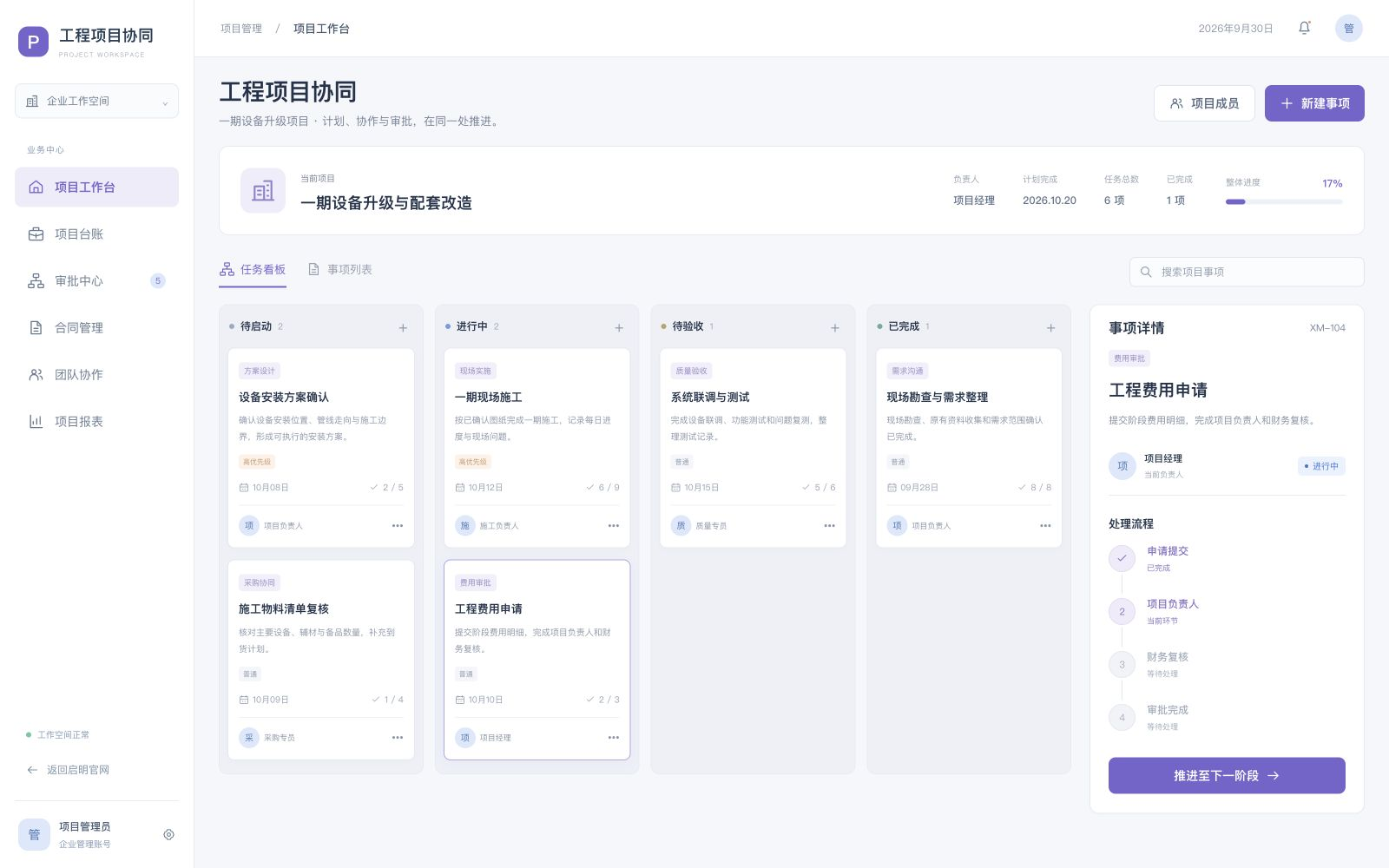Click the 10月08日 due date
Screen dimensions: 1389x868
tap(264, 488)
